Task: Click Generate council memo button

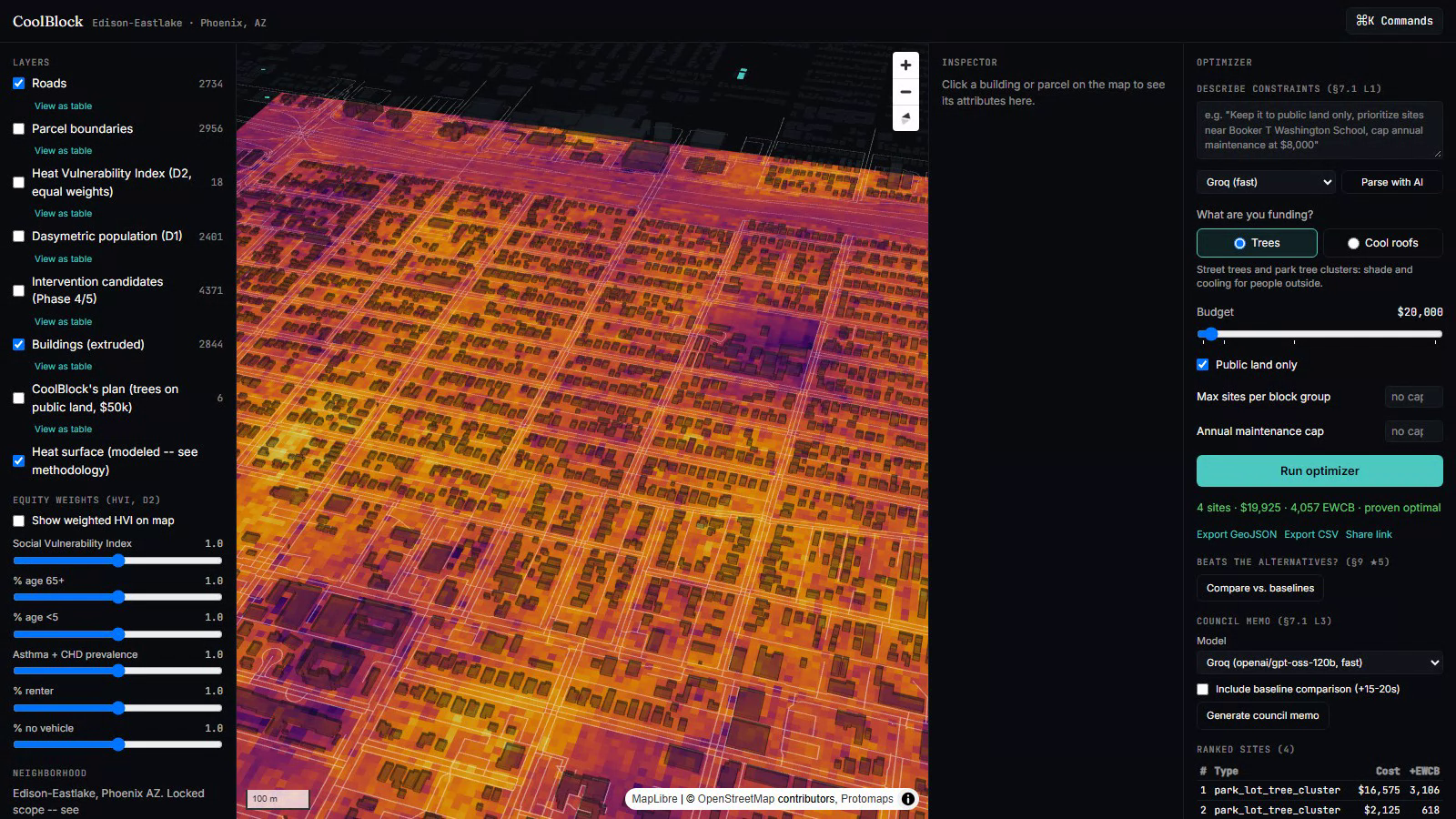Action: click(x=1262, y=715)
